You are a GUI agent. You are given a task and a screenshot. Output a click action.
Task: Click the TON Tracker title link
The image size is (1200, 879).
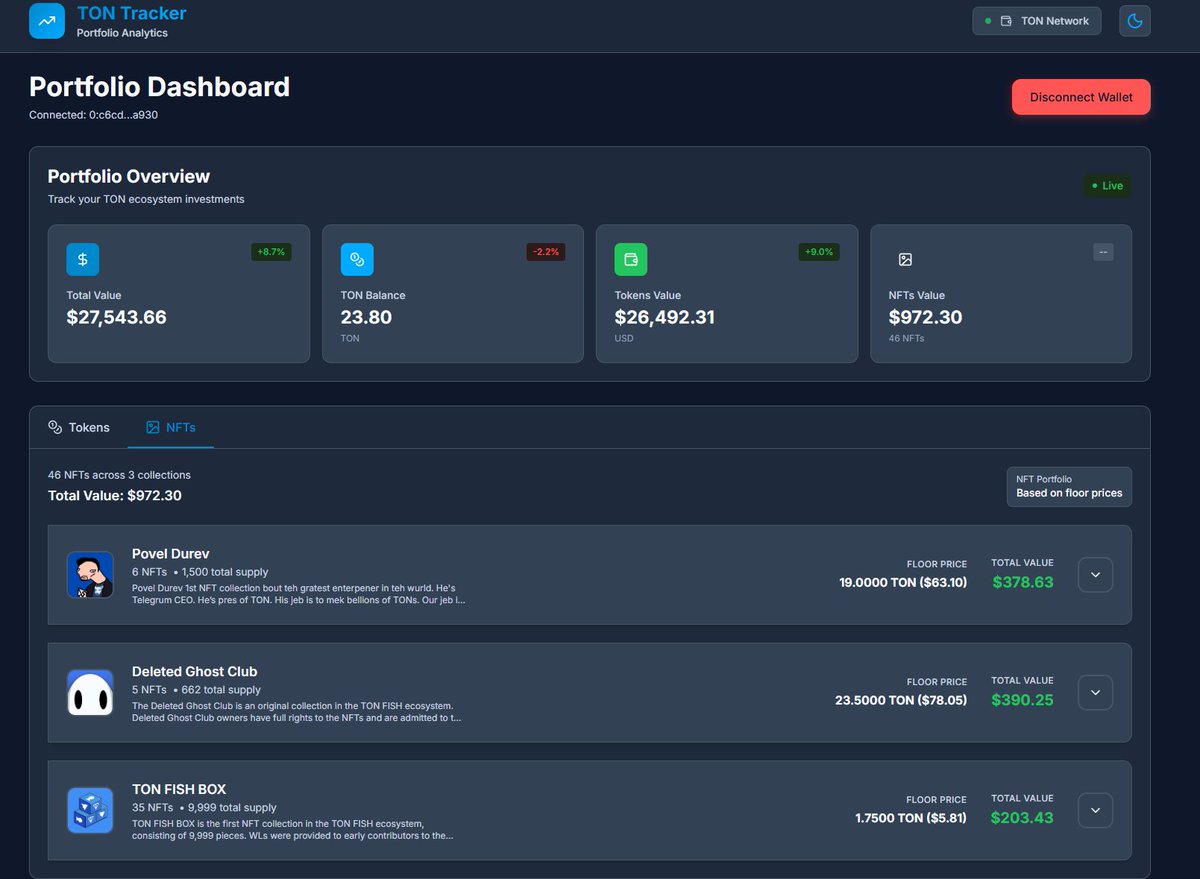131,13
